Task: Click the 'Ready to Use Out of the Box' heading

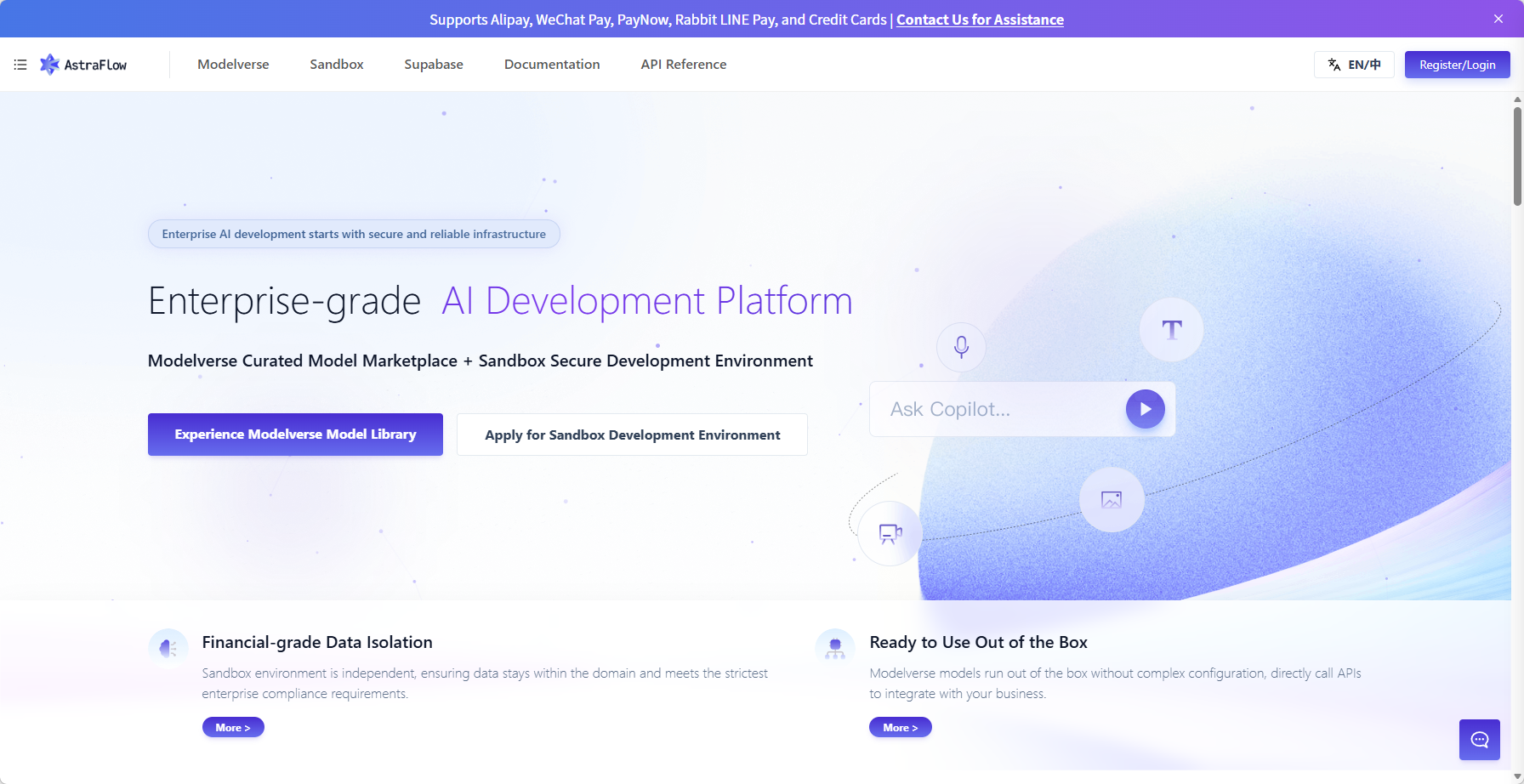Action: (978, 642)
